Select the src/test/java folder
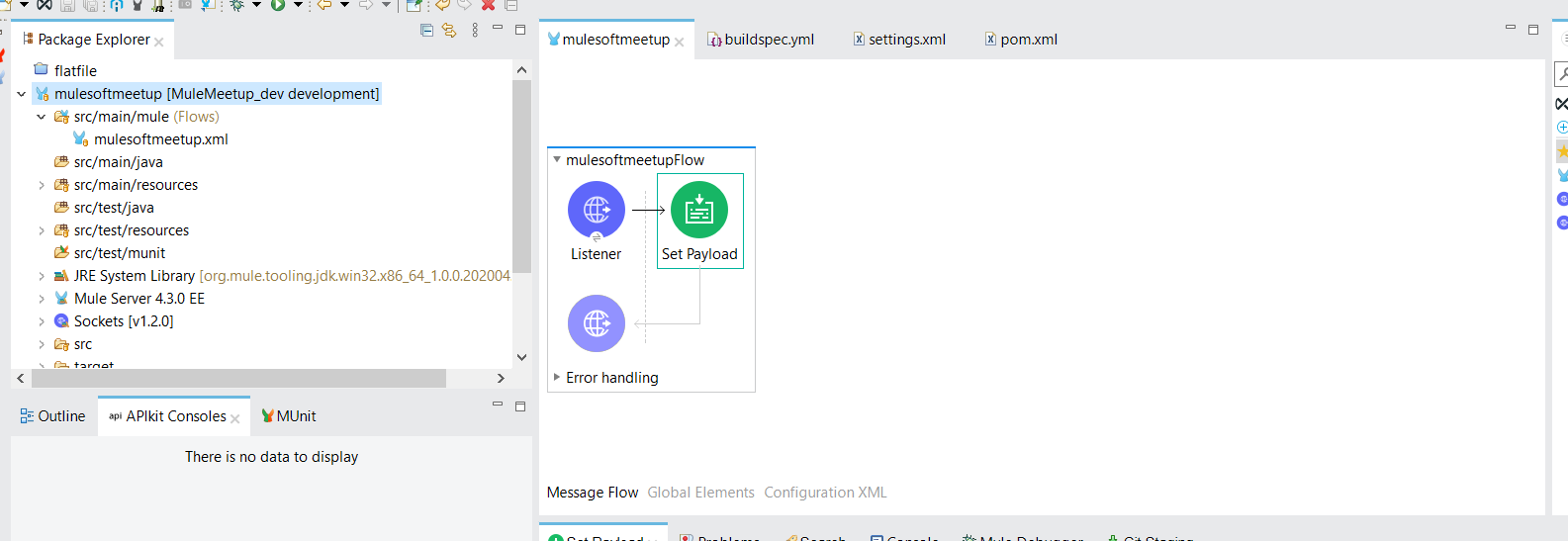 114,208
